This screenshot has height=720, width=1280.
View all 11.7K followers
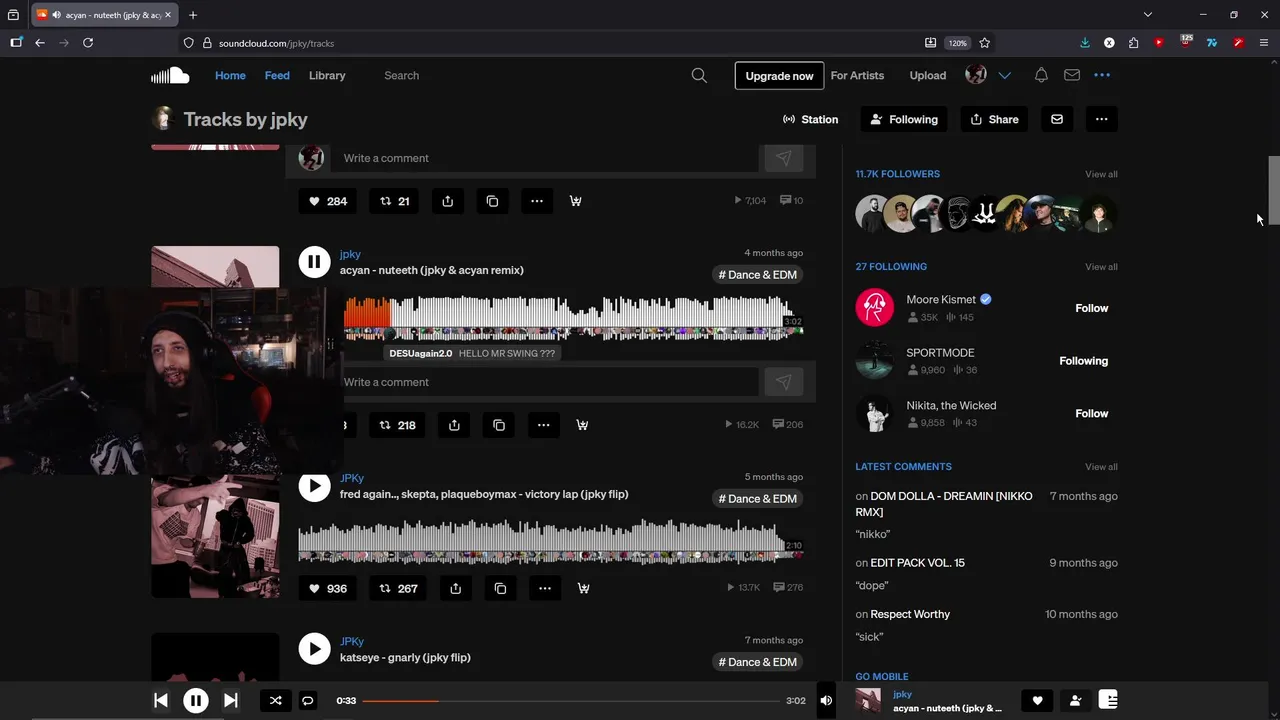tap(1101, 174)
